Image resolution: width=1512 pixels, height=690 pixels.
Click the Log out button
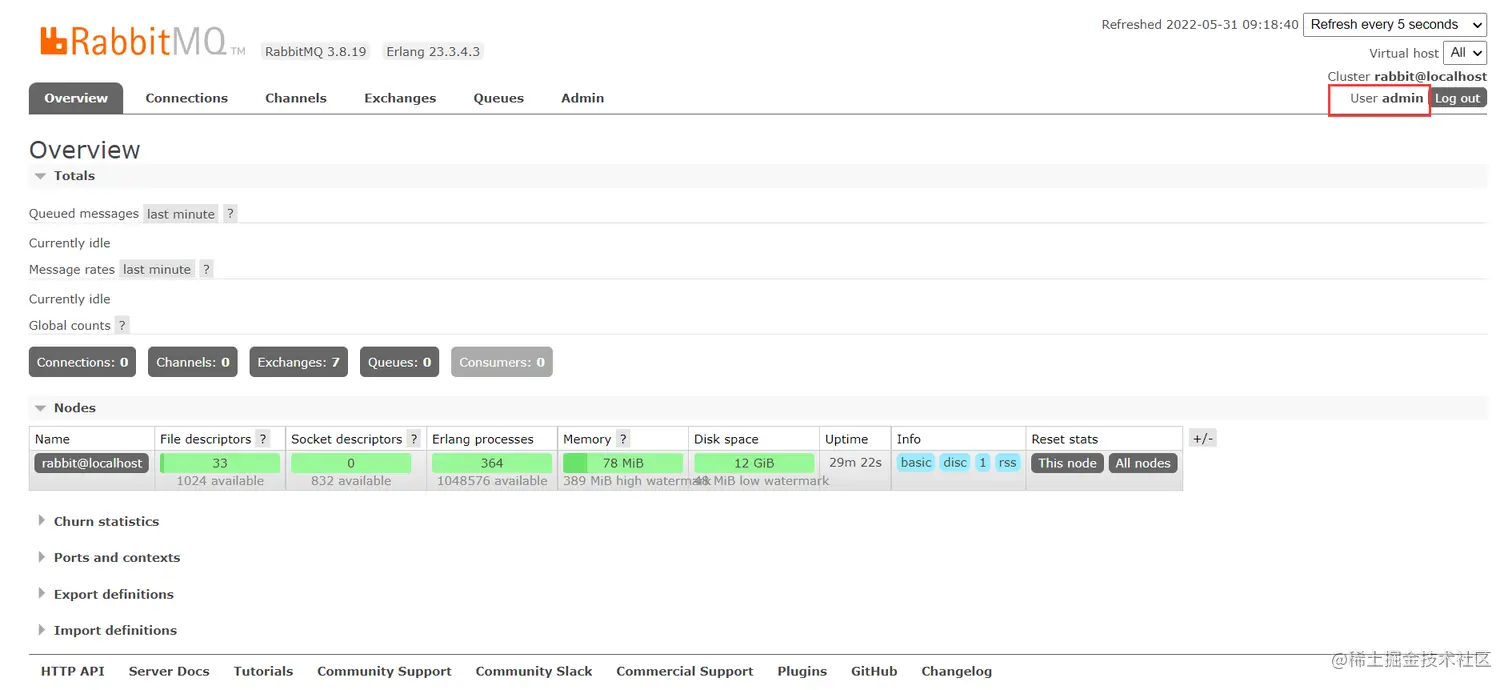(1458, 98)
